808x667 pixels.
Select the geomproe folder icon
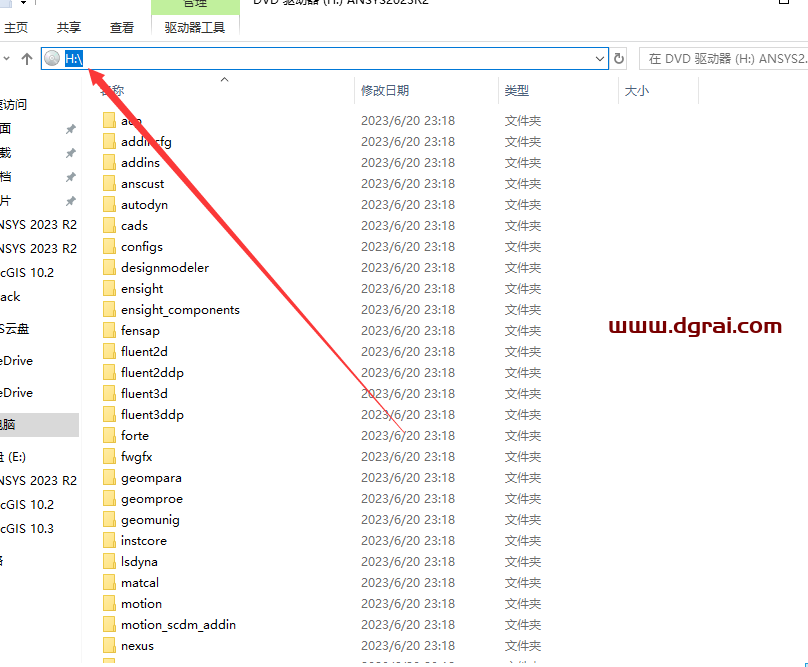109,498
